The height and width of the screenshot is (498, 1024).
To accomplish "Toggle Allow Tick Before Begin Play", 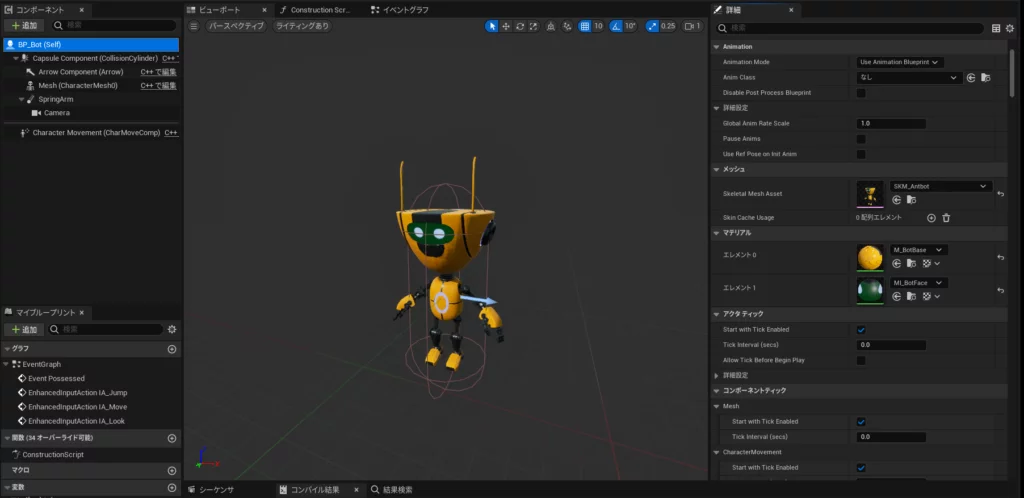I will click(x=861, y=360).
